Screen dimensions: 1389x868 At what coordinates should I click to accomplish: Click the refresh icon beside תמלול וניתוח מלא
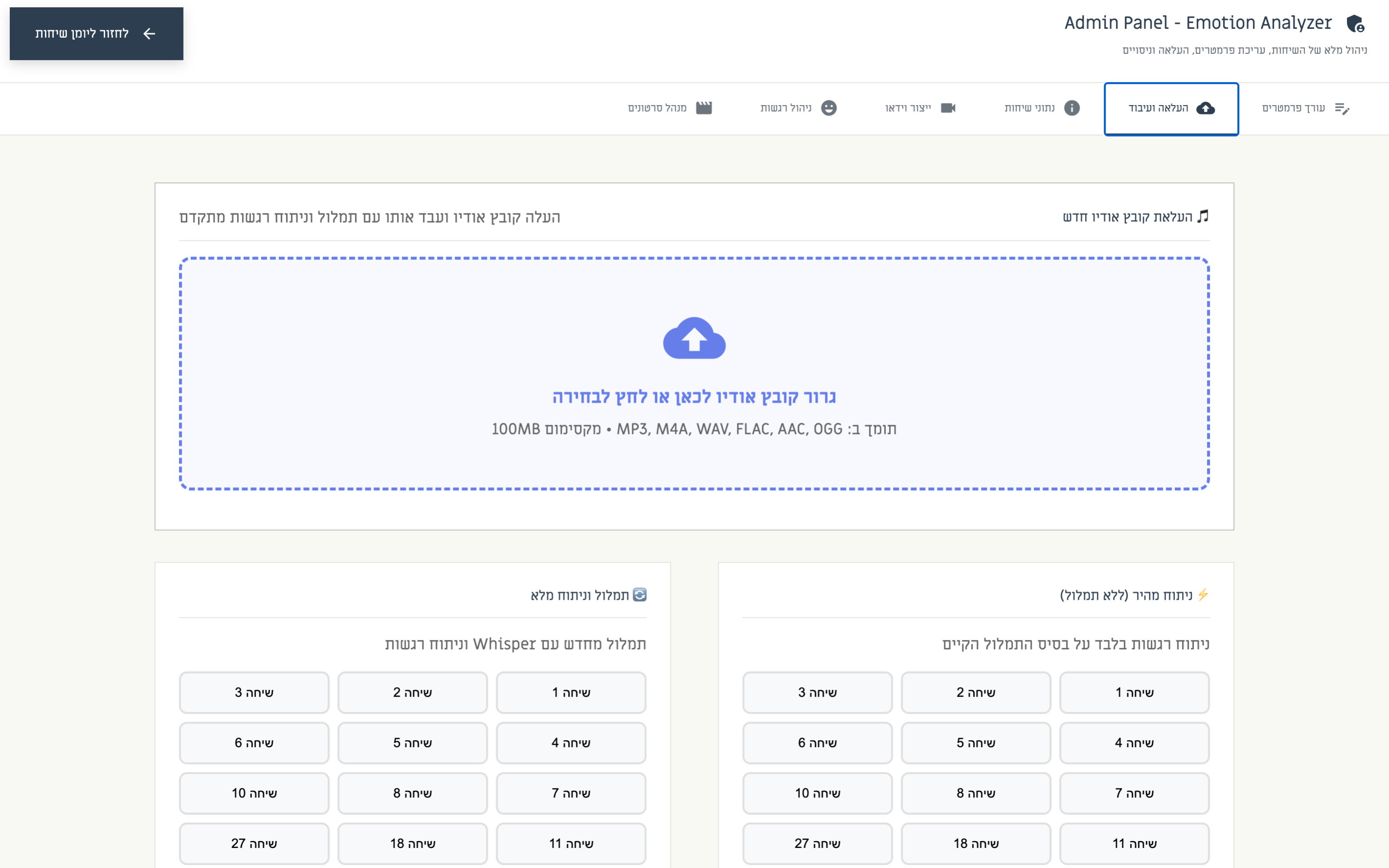pyautogui.click(x=639, y=595)
